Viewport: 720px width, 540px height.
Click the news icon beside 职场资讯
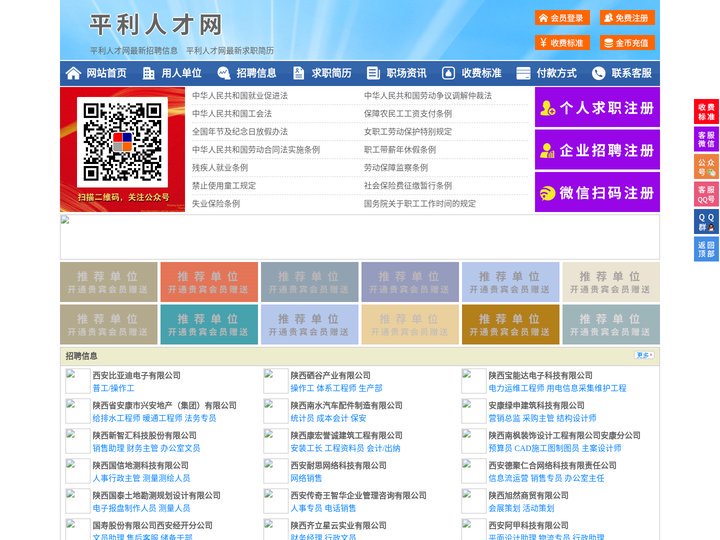373,73
